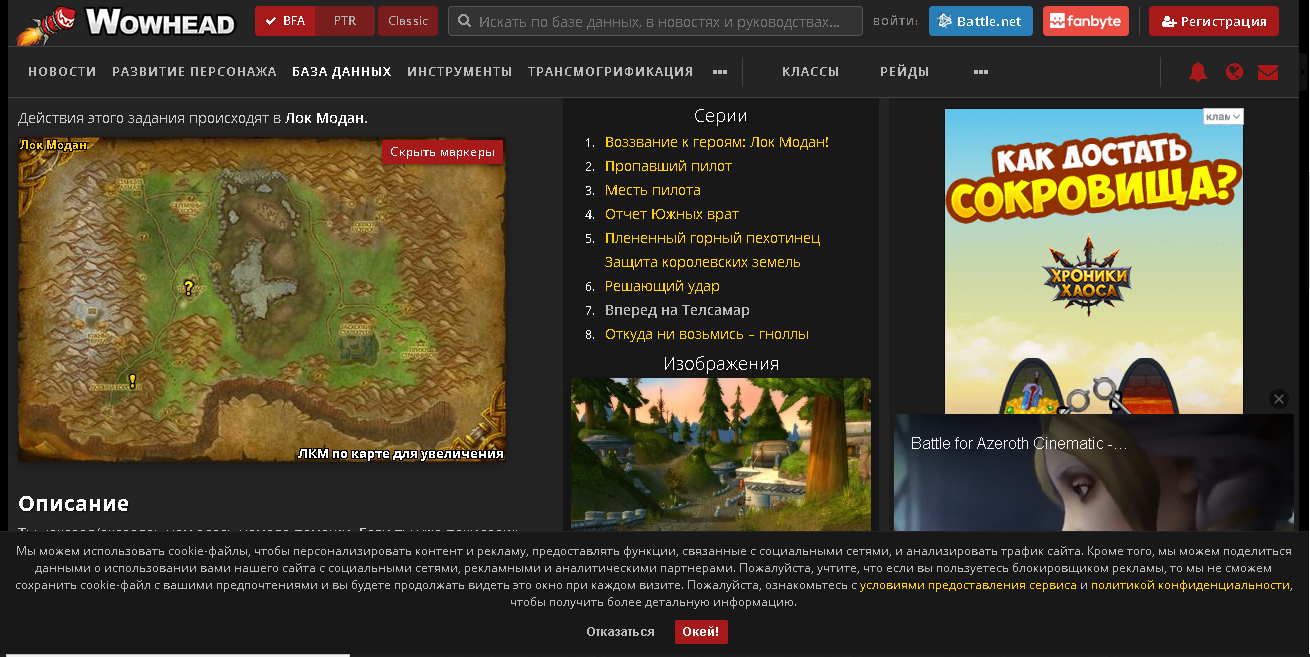Click the yellow exclamation mark map marker
The height and width of the screenshot is (657, 1310).
pos(132,381)
